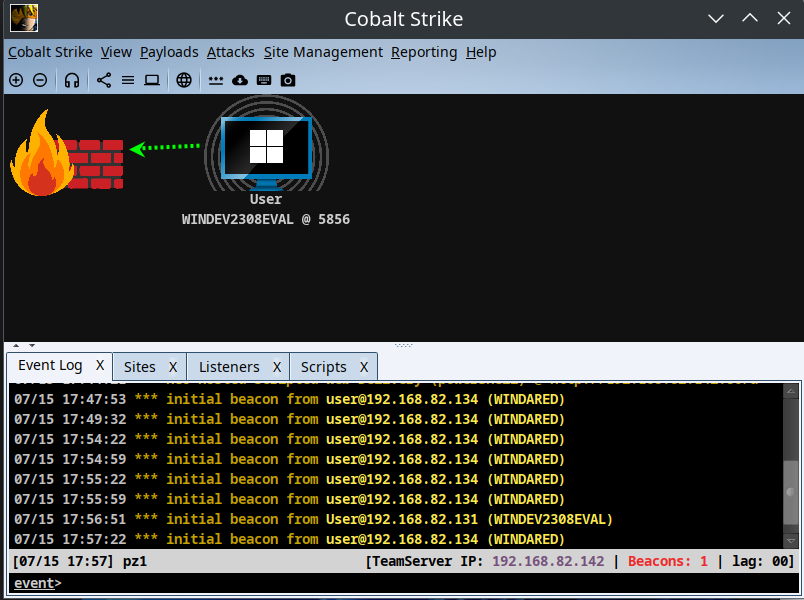View keystrokes with keyboard icon
The height and width of the screenshot is (600, 804).
click(264, 80)
